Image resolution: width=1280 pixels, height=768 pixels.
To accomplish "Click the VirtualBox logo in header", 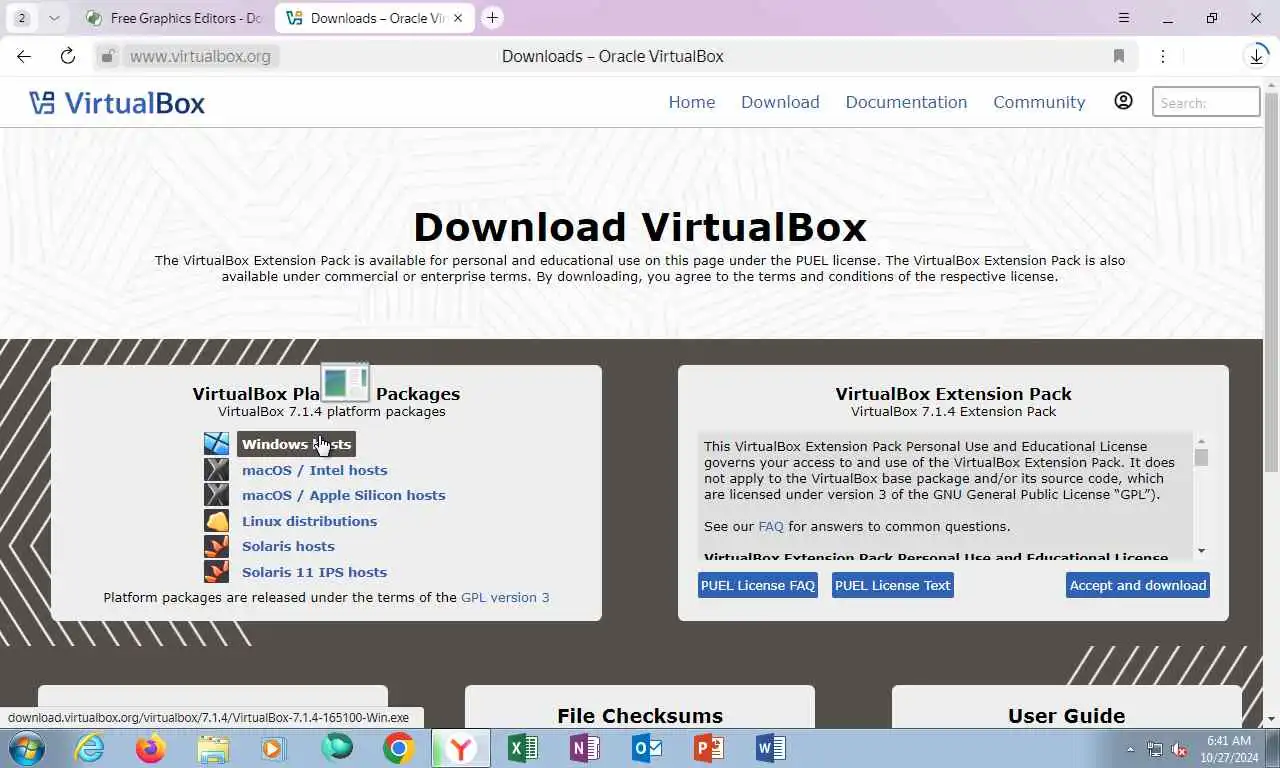I will 117,102.
